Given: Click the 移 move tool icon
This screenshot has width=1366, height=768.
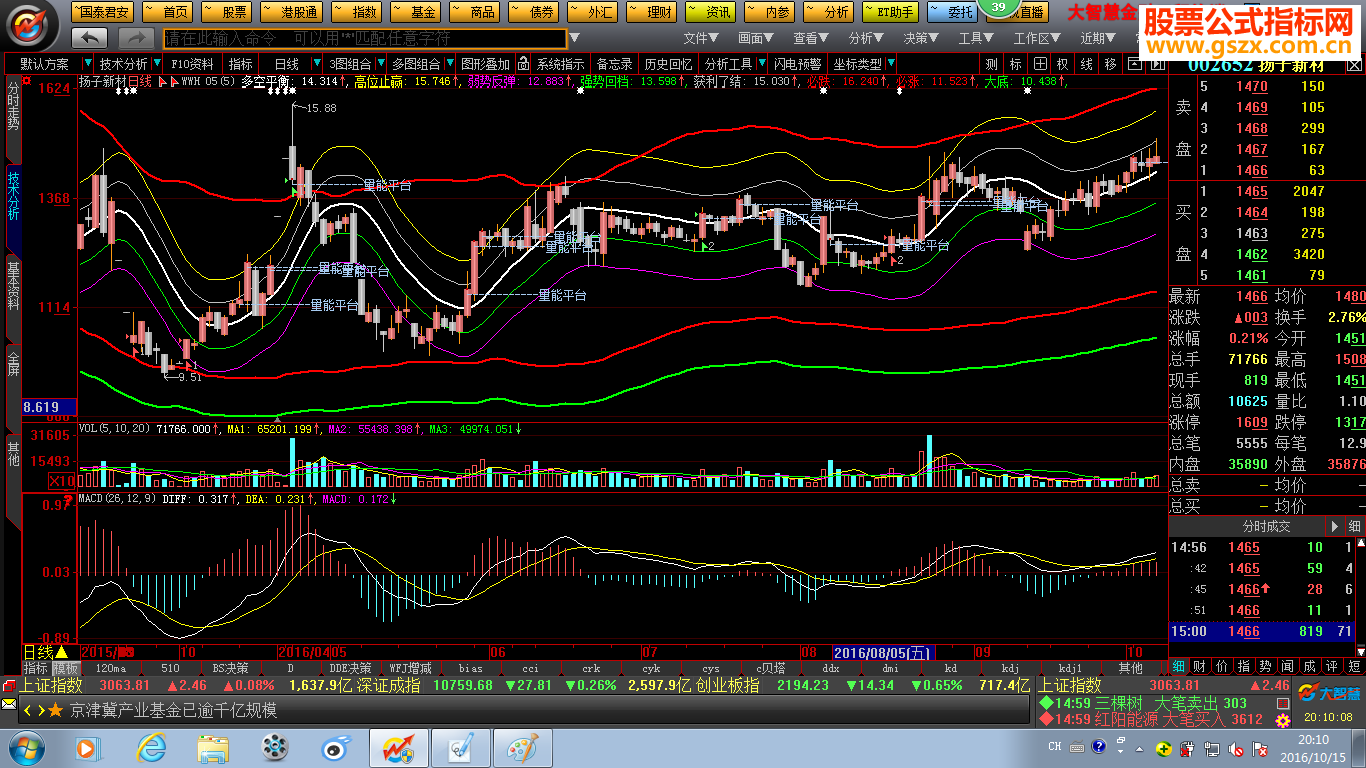Looking at the screenshot, I should (x=1110, y=64).
